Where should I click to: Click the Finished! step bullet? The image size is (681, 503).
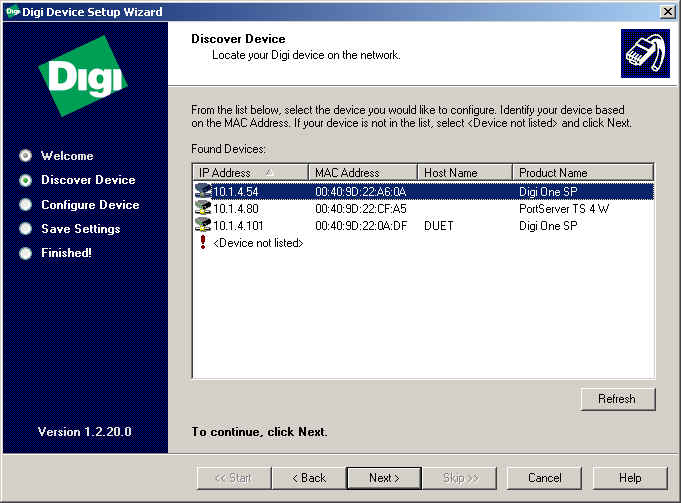26,253
